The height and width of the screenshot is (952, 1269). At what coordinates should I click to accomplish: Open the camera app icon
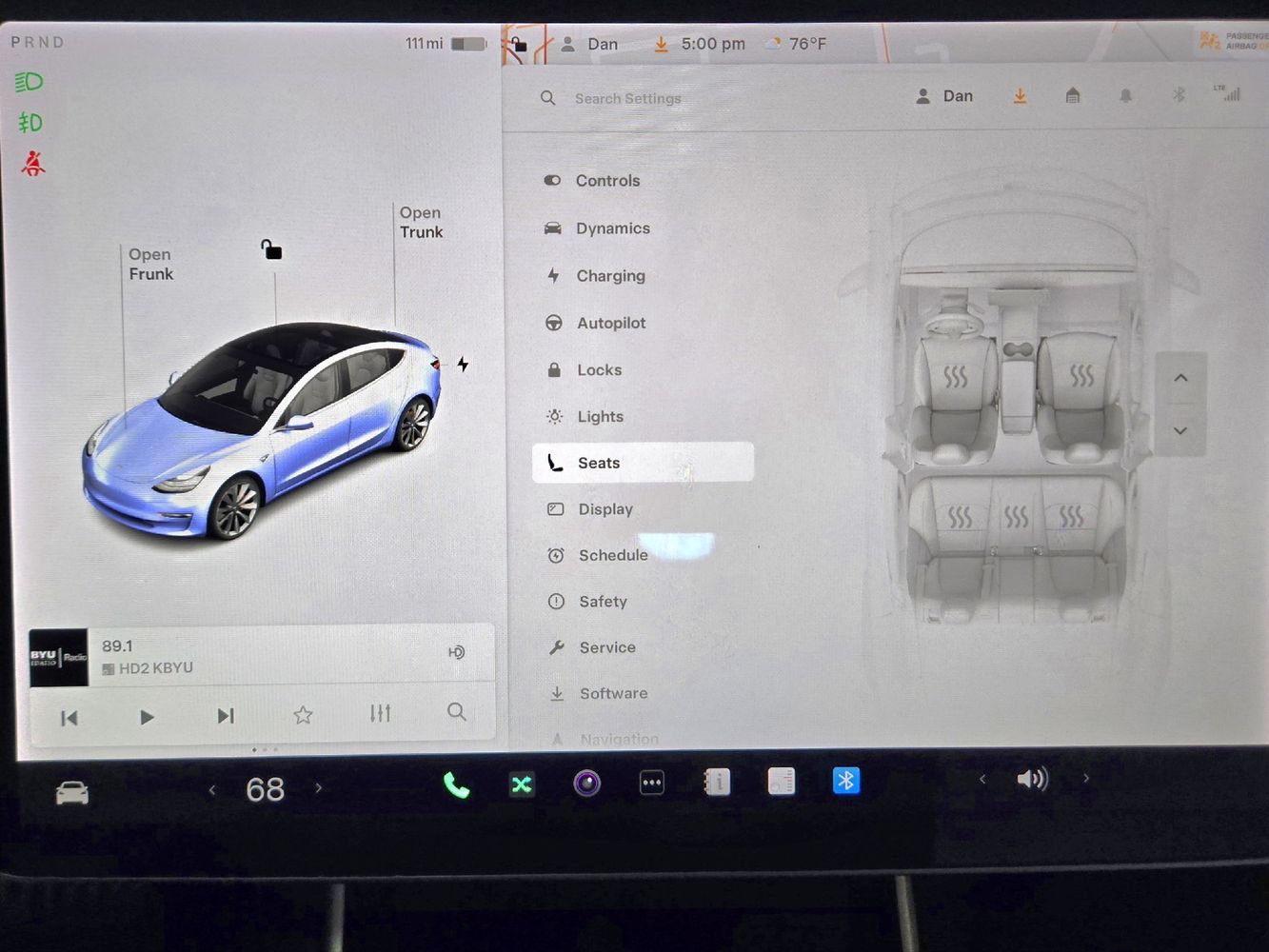click(x=586, y=783)
